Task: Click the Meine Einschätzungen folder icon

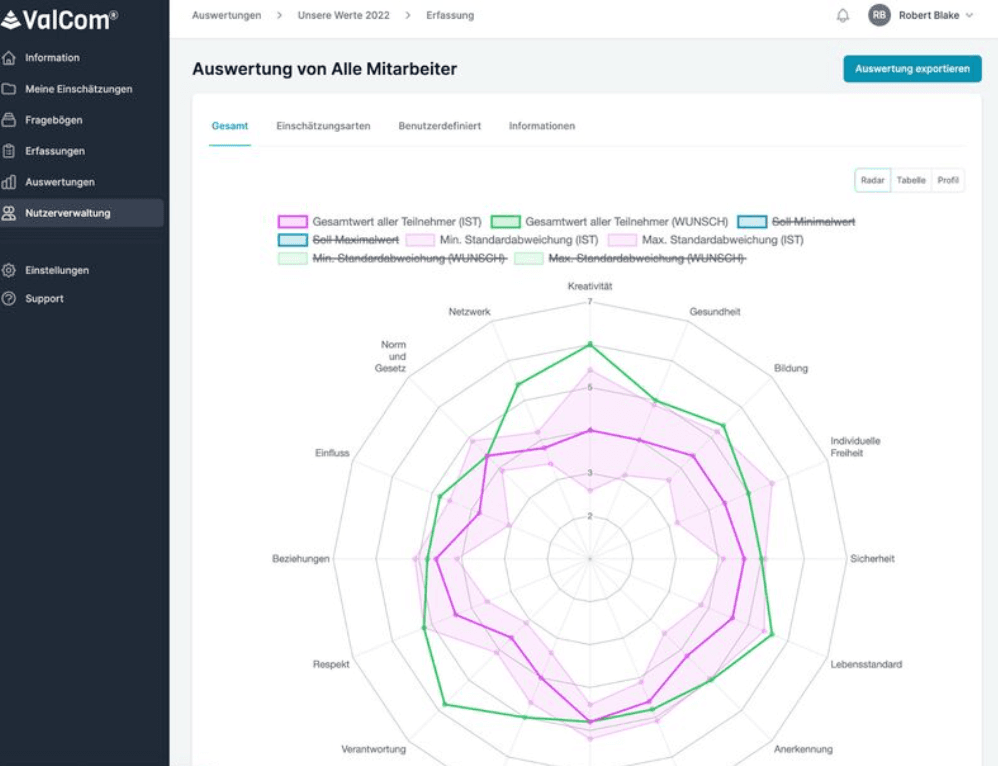Action: coord(9,89)
